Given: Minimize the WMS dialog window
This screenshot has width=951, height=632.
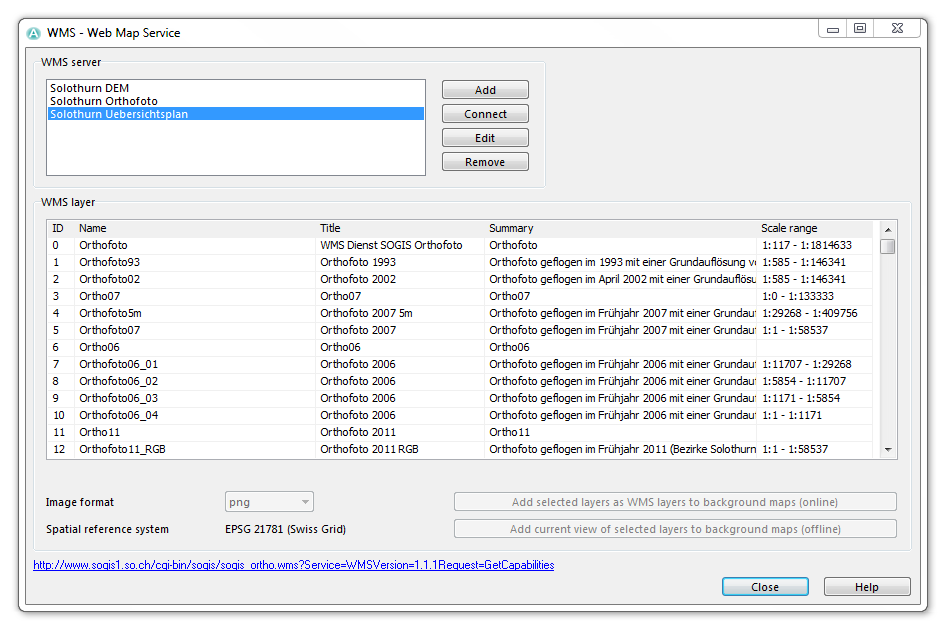Looking at the screenshot, I should pyautogui.click(x=833, y=29).
